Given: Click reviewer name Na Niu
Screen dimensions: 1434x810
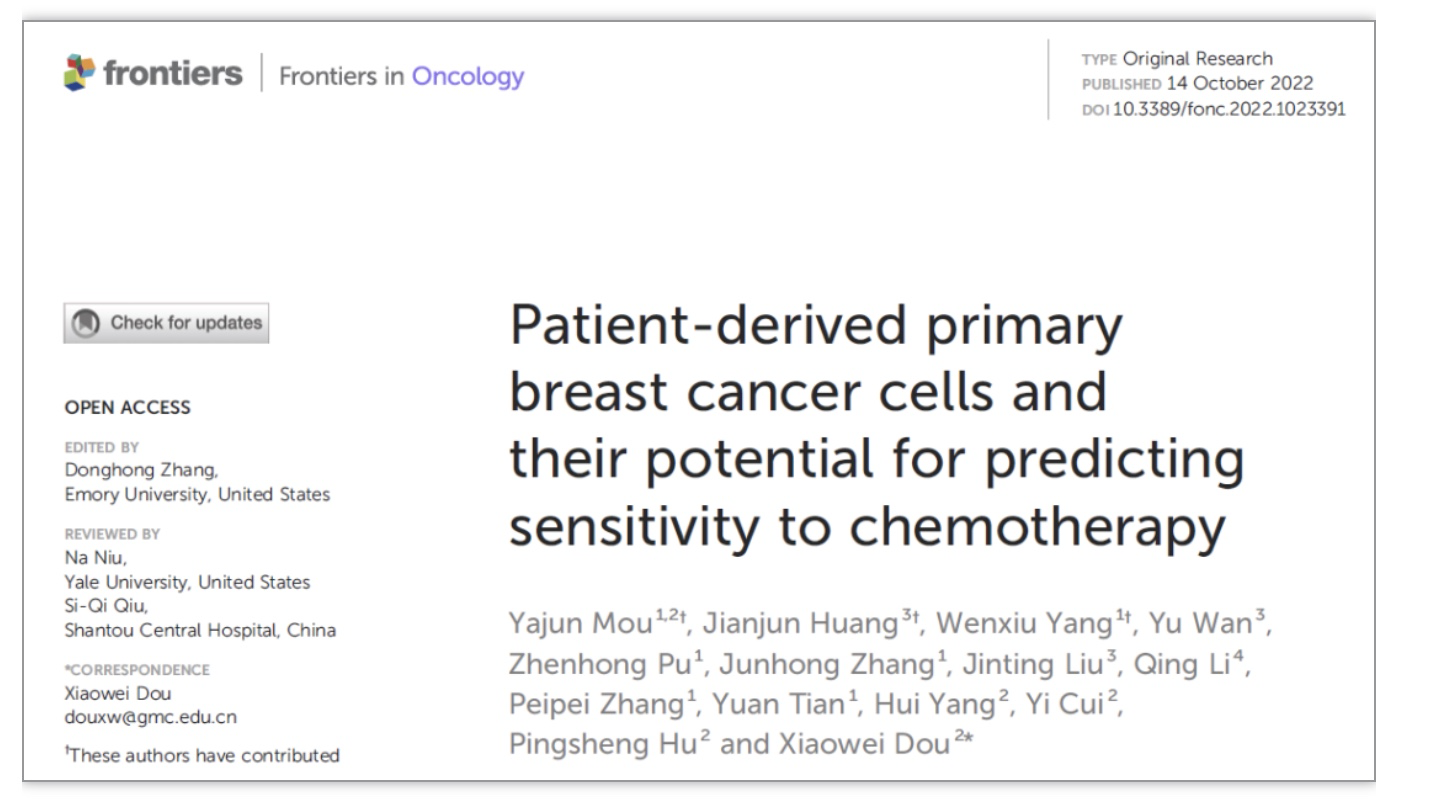Looking at the screenshot, I should (88, 563).
